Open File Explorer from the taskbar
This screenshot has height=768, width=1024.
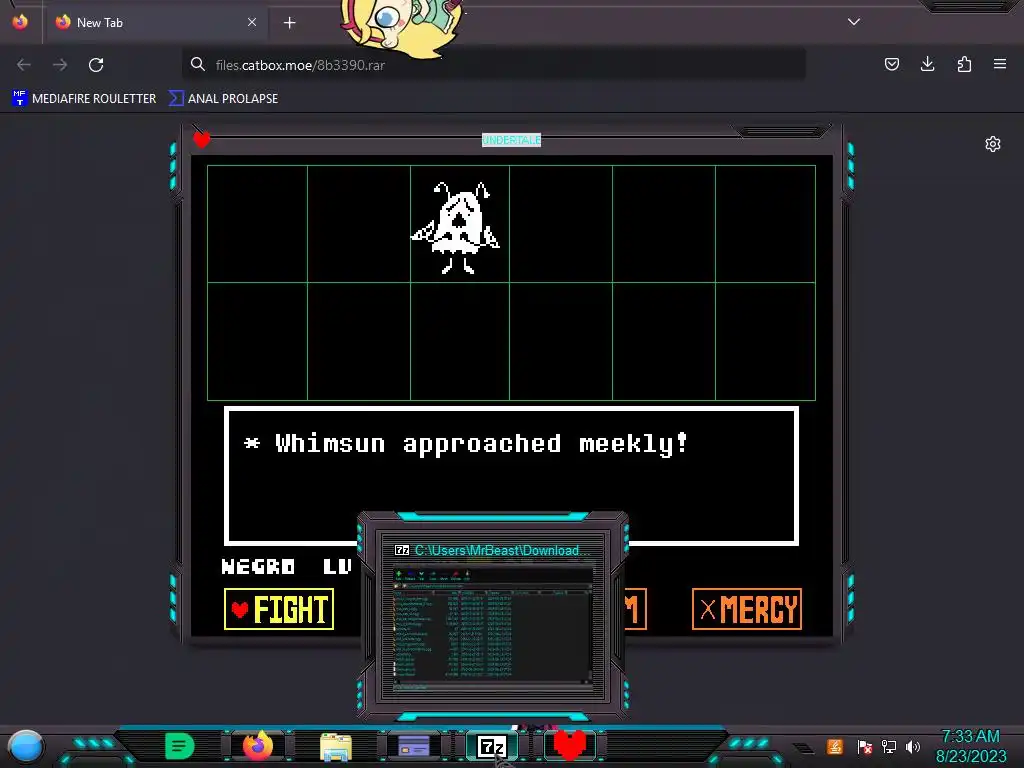(x=336, y=747)
